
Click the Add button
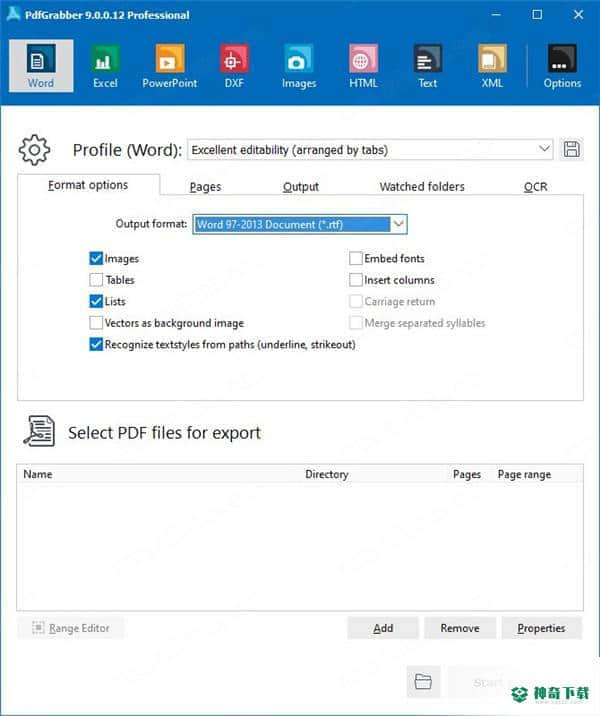[383, 628]
